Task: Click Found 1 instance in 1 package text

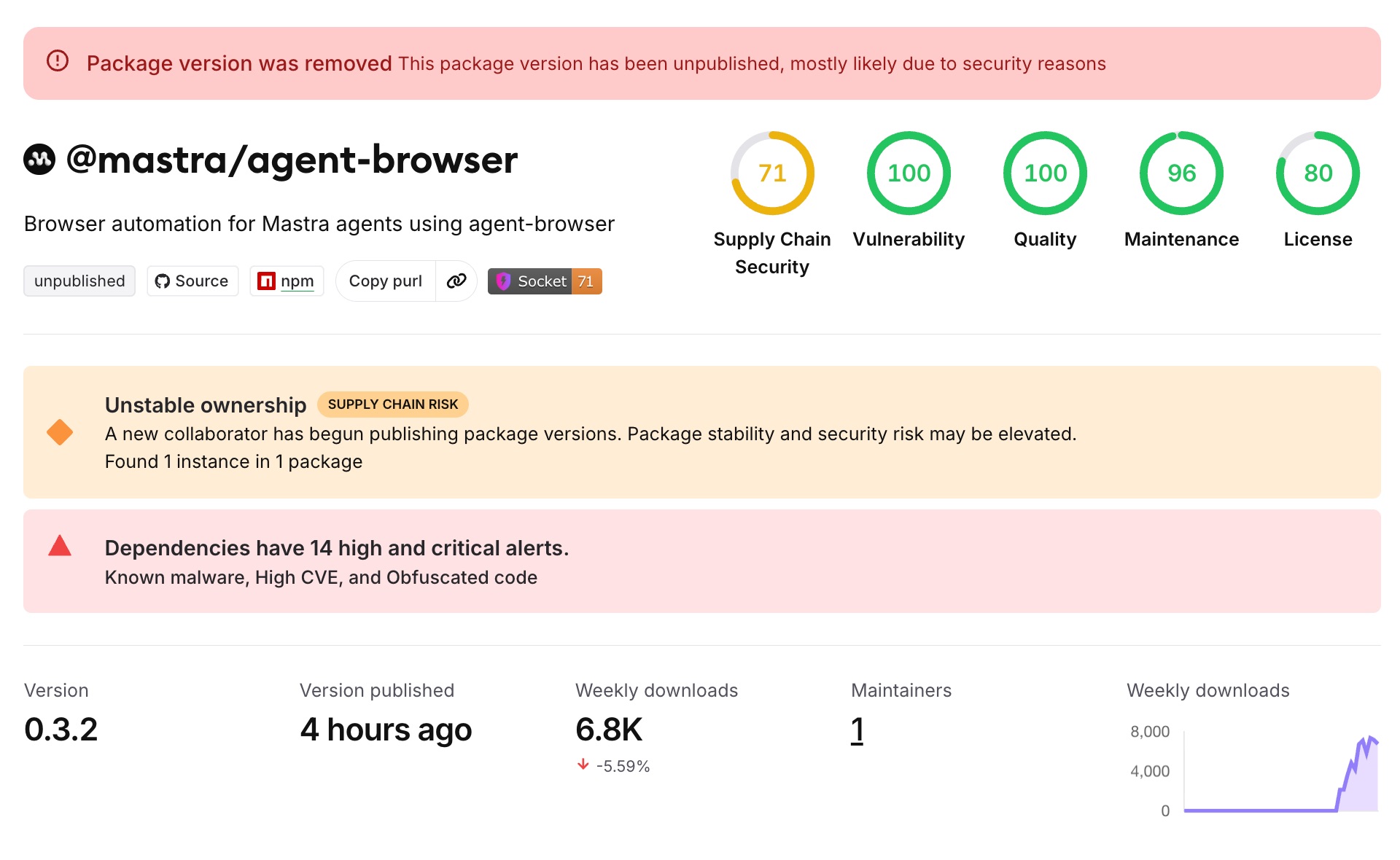Action: [x=233, y=461]
